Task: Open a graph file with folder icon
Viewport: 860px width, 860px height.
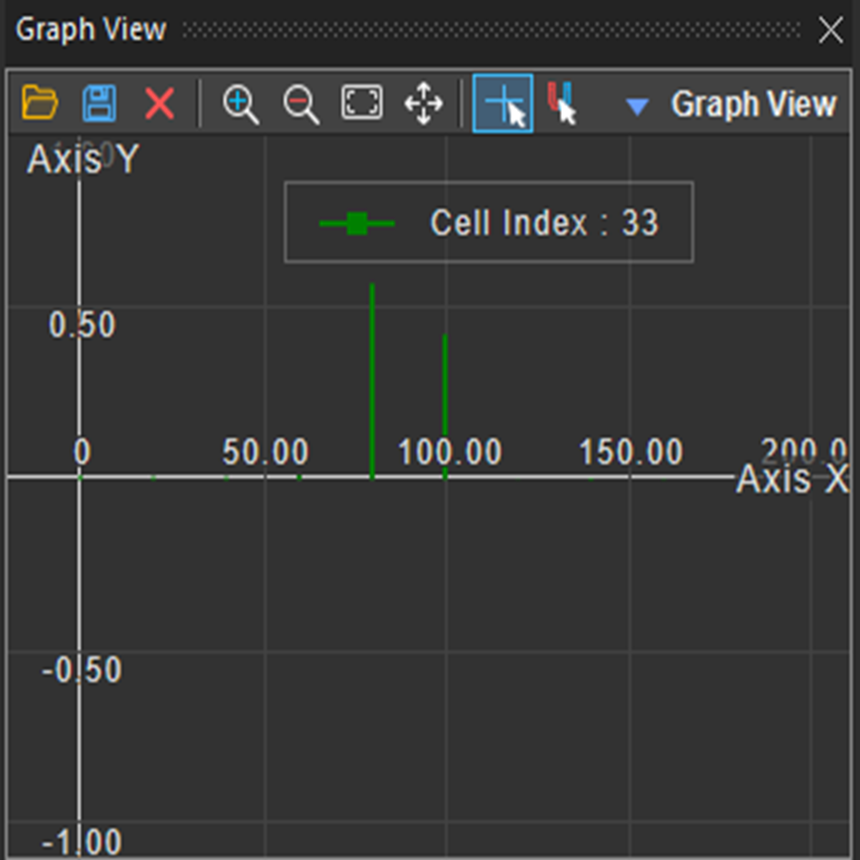Action: (x=39, y=103)
